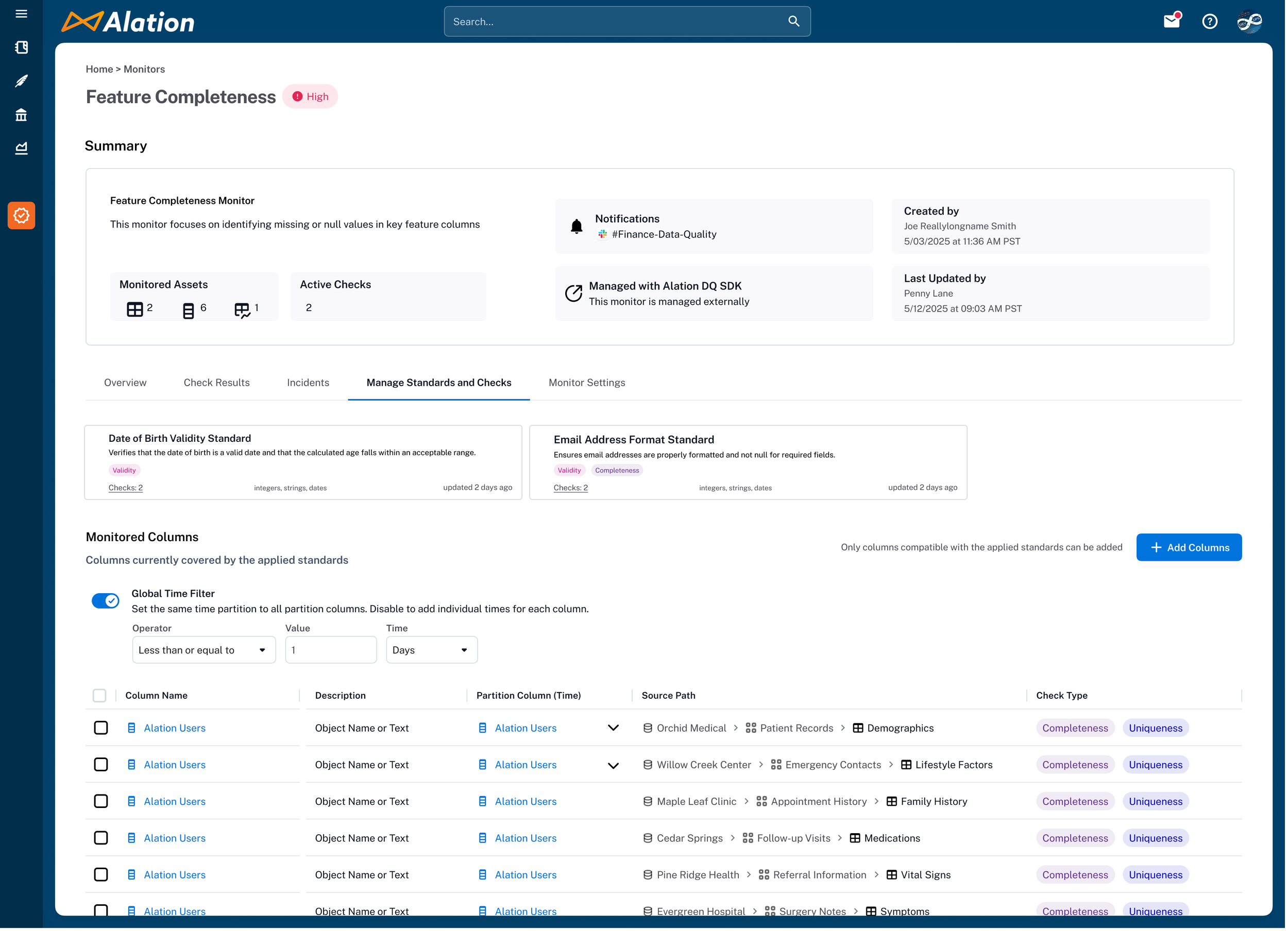This screenshot has width=1288, height=931.
Task: Check the select-all header checkbox
Action: (x=99, y=695)
